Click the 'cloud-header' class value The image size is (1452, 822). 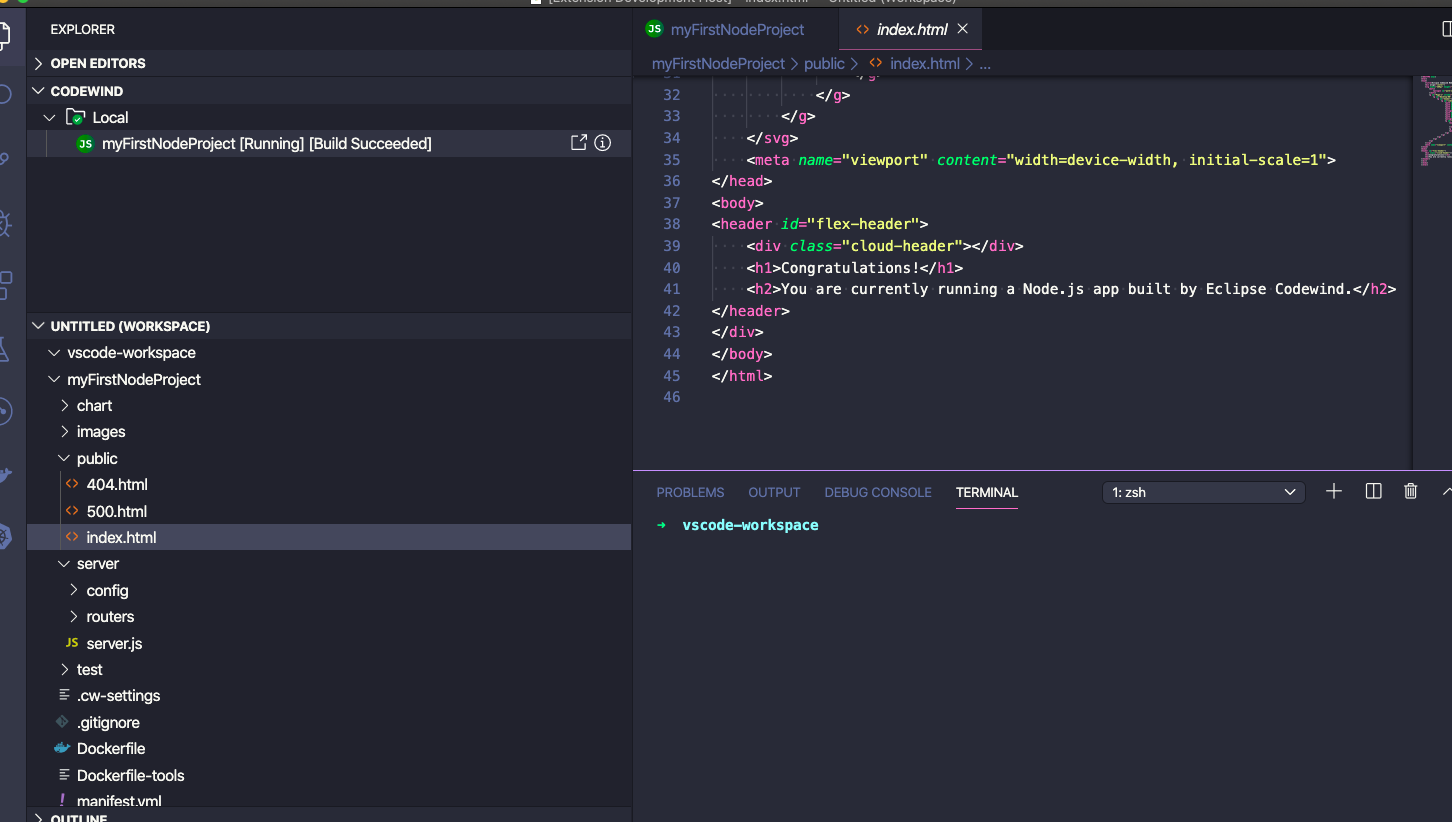pyautogui.click(x=902, y=246)
